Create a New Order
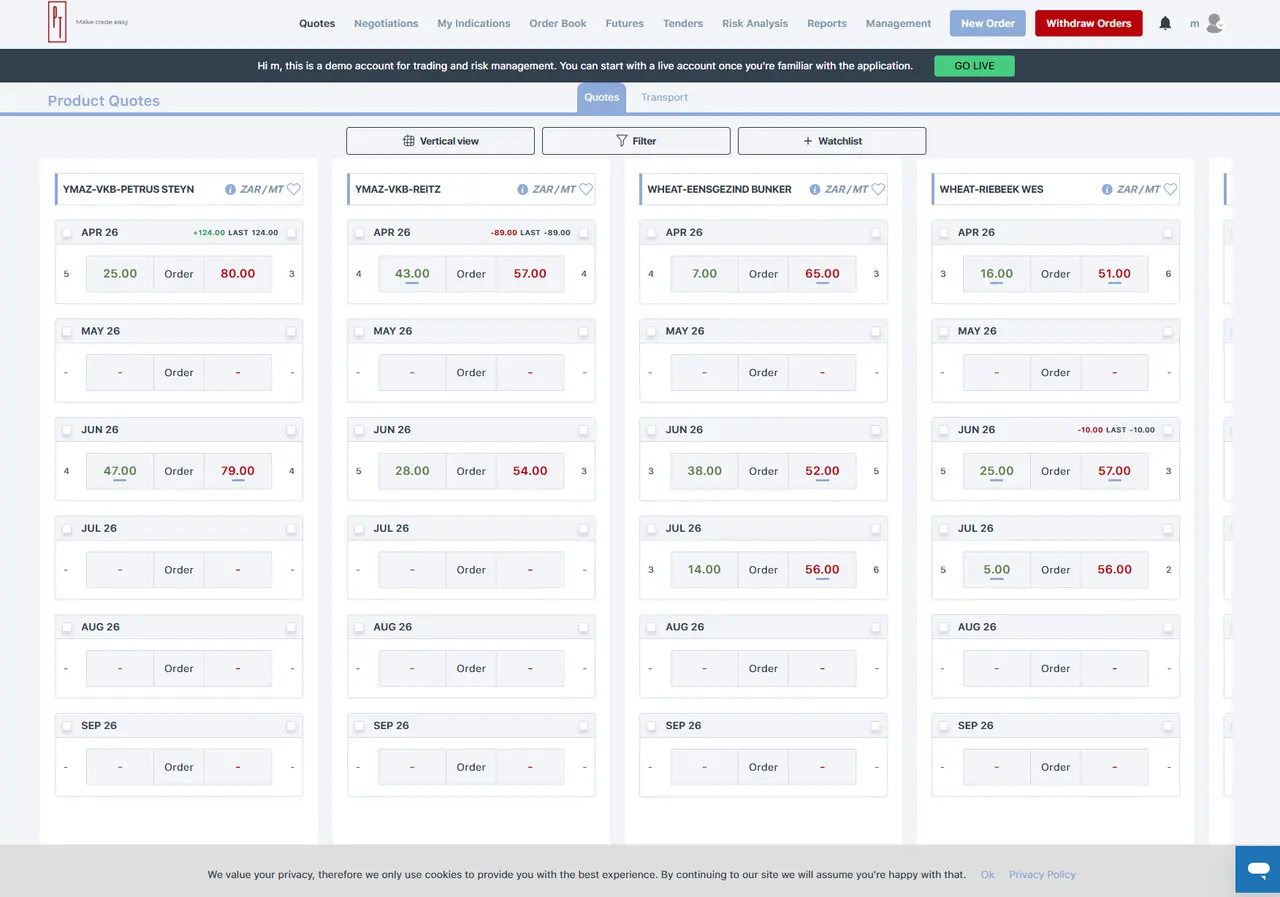This screenshot has width=1280, height=897. (987, 23)
